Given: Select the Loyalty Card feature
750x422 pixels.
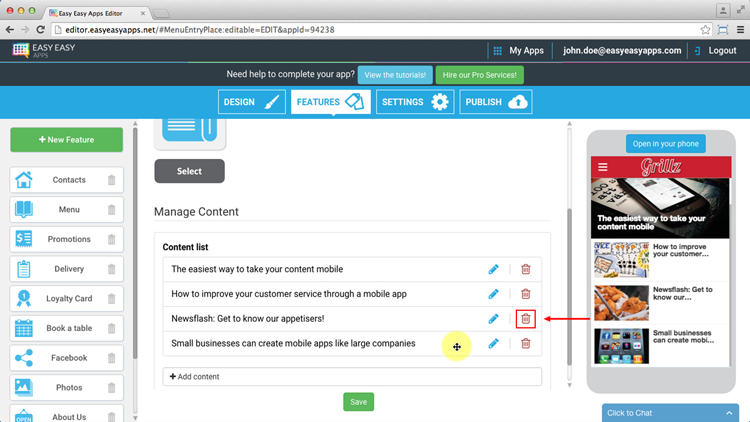Looking at the screenshot, I should [x=68, y=299].
